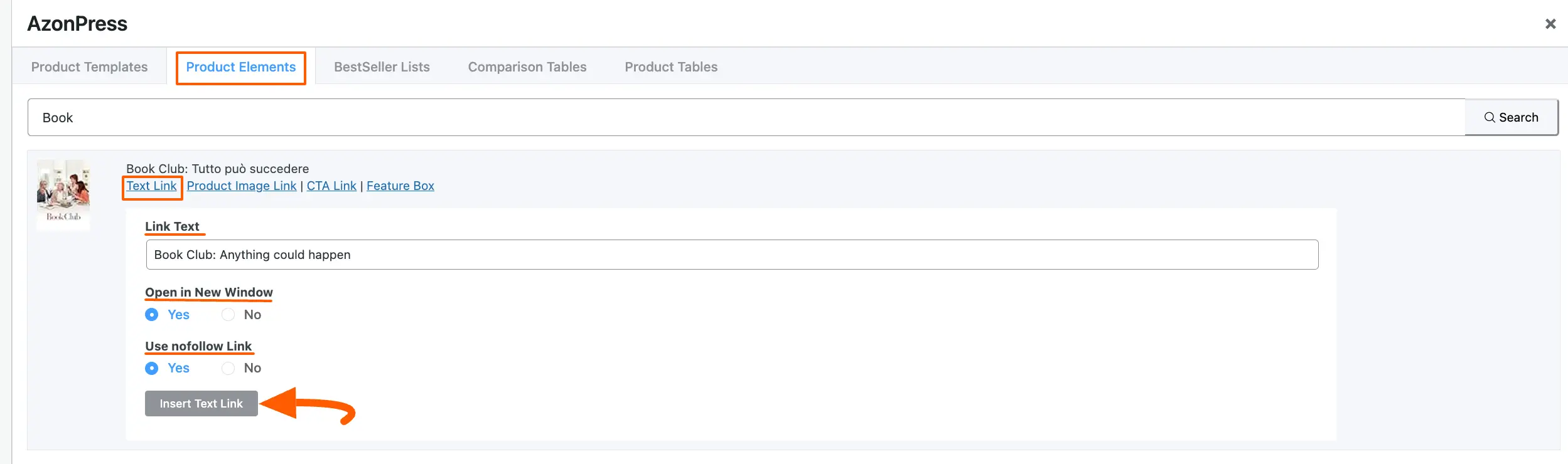The image size is (1568, 464).
Task: Close the AzonPress dialog
Action: tap(1550, 24)
